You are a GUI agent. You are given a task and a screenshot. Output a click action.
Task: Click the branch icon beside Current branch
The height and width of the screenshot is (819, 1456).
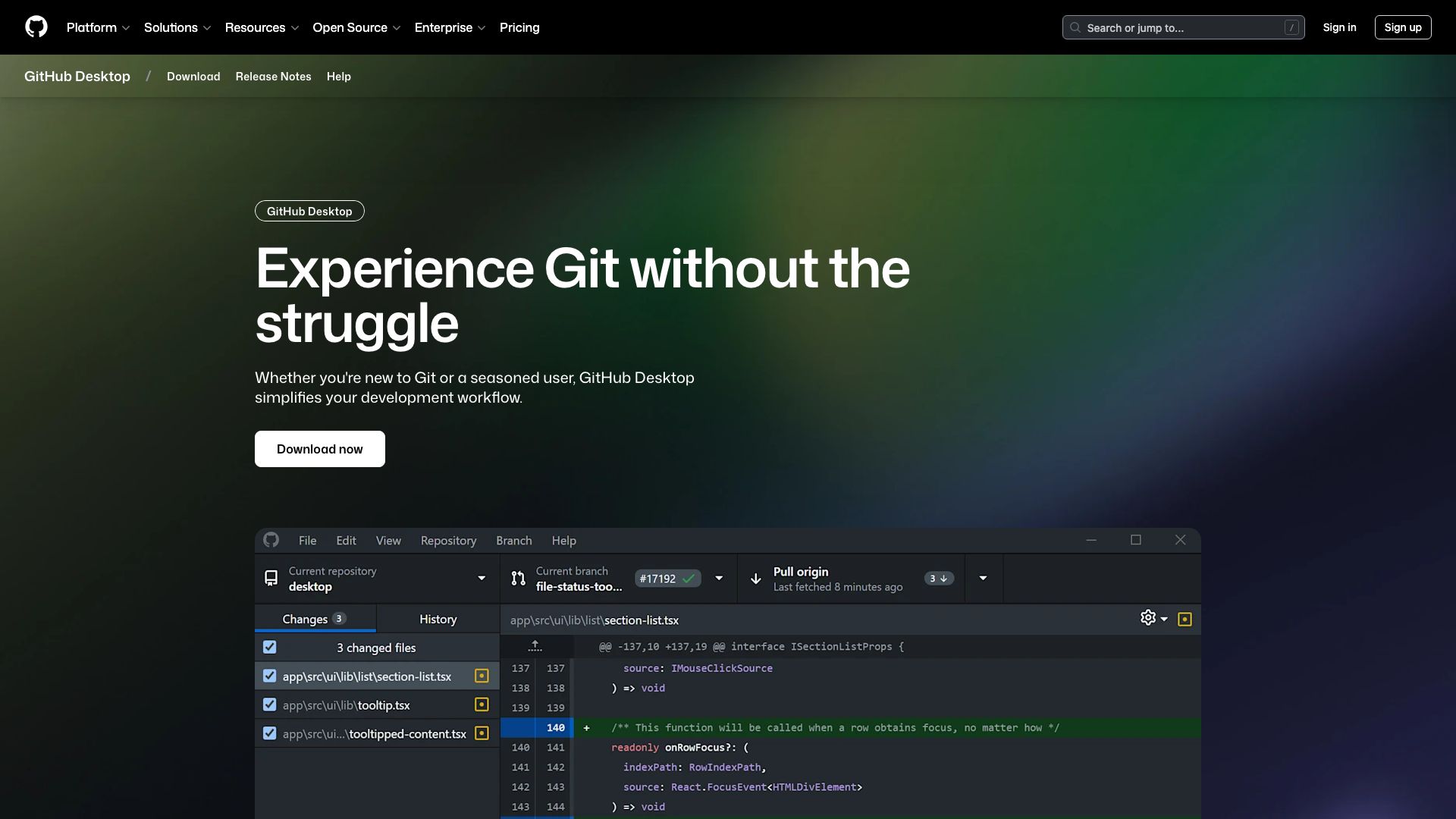519,578
